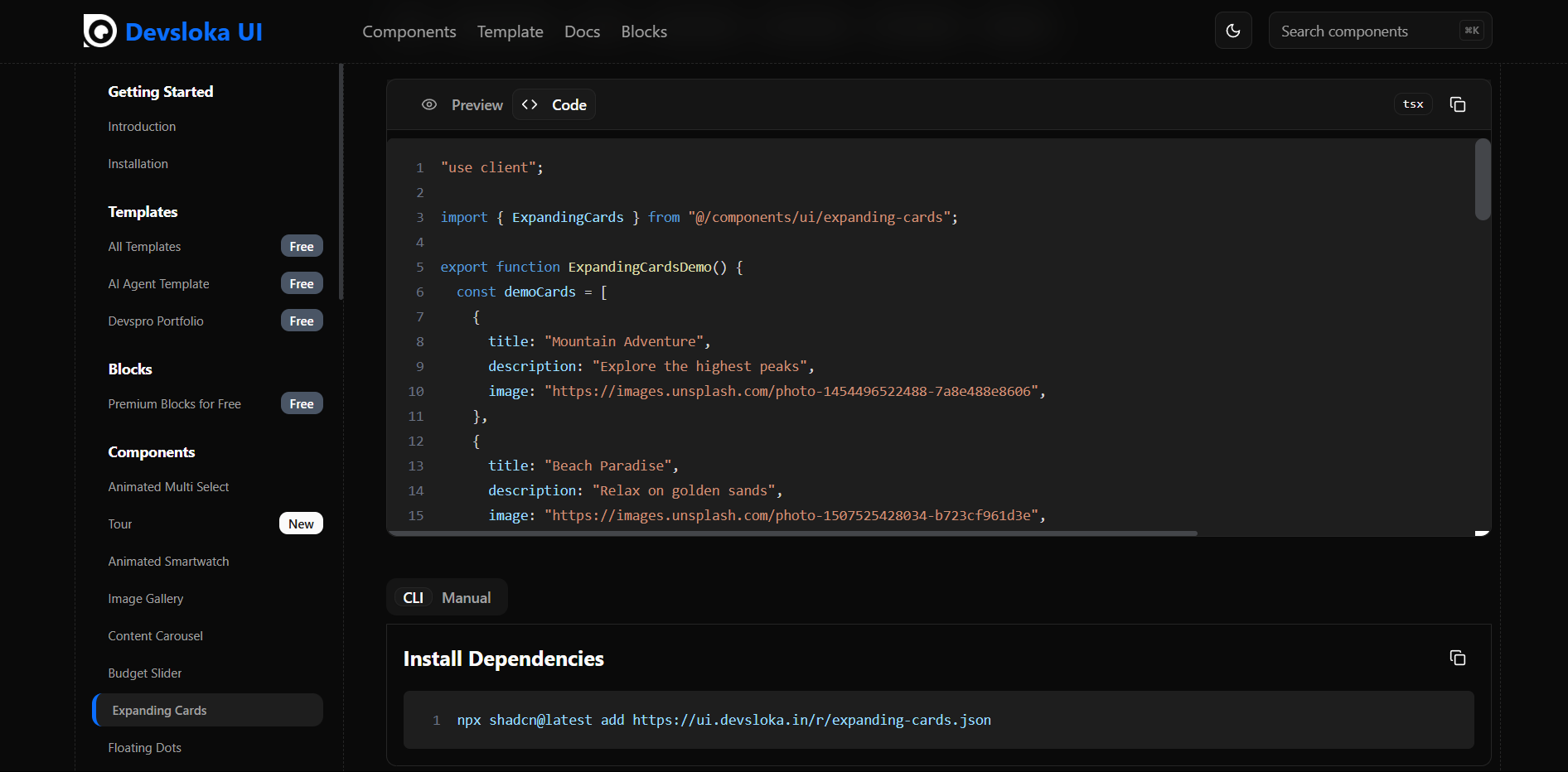
Task: Open Animated Multi Select component
Action: point(168,487)
